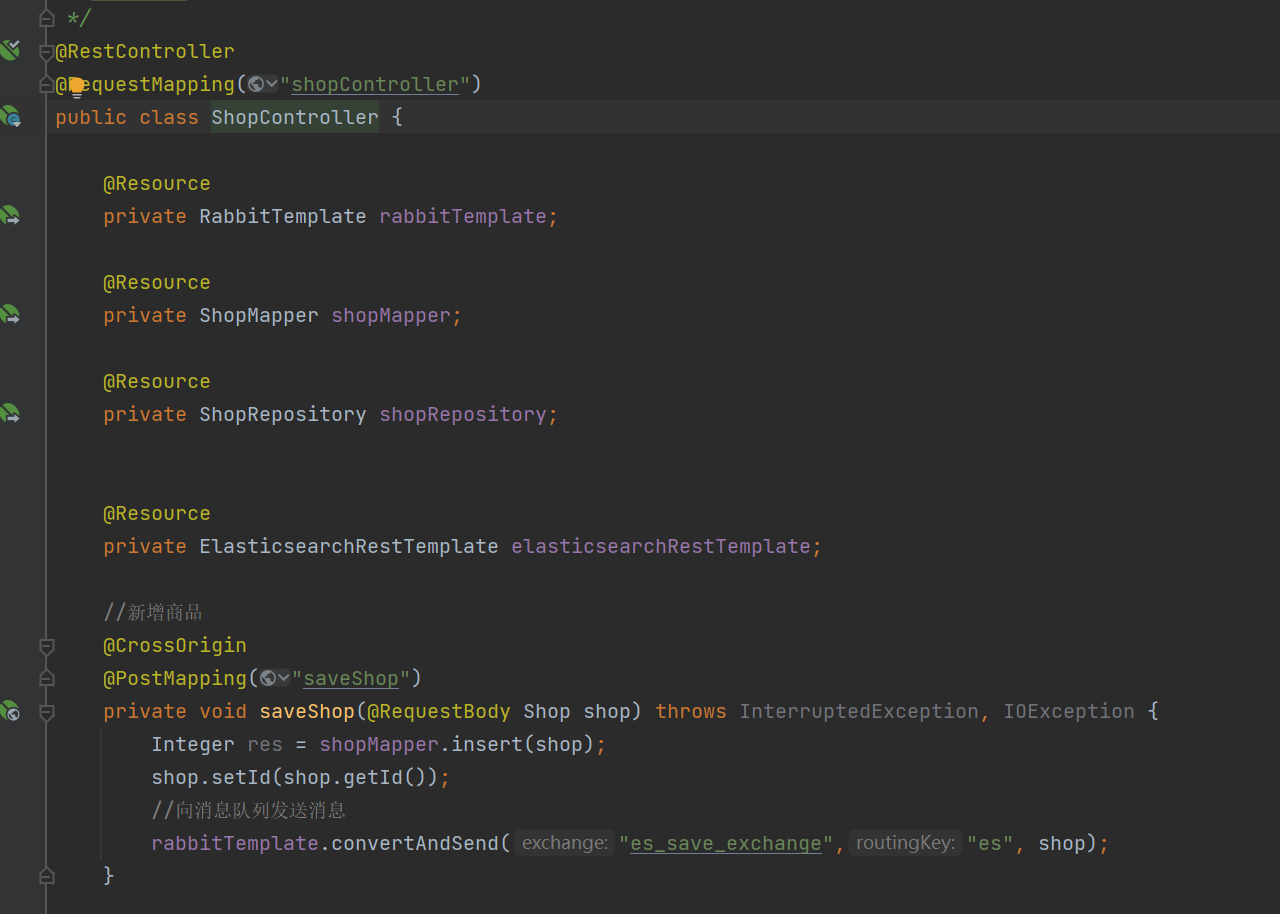Click the request mapping gutter icon on the saveShop method line
The width and height of the screenshot is (1280, 914).
(10, 711)
